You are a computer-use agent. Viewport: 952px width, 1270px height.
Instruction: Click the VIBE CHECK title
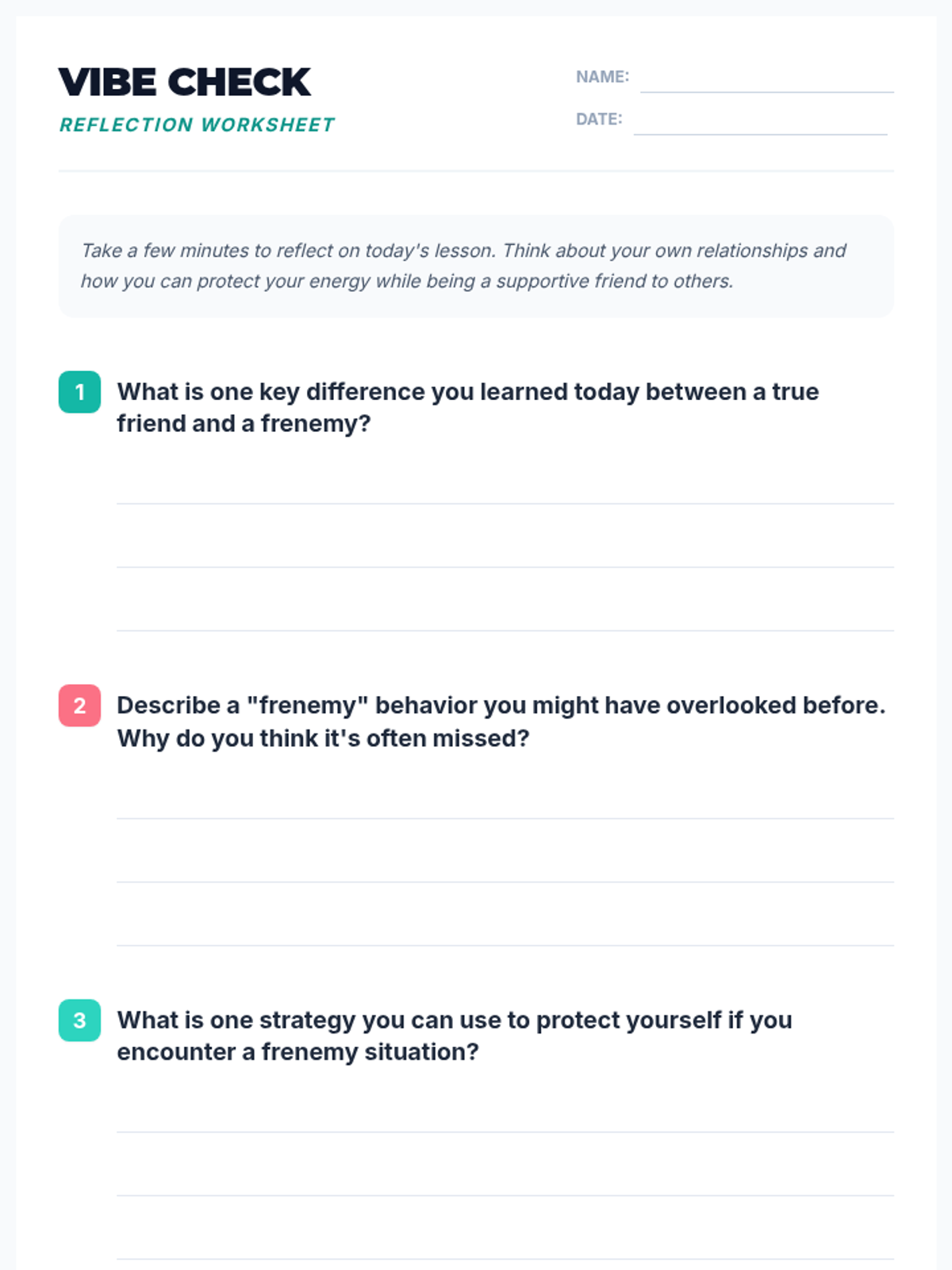point(185,83)
